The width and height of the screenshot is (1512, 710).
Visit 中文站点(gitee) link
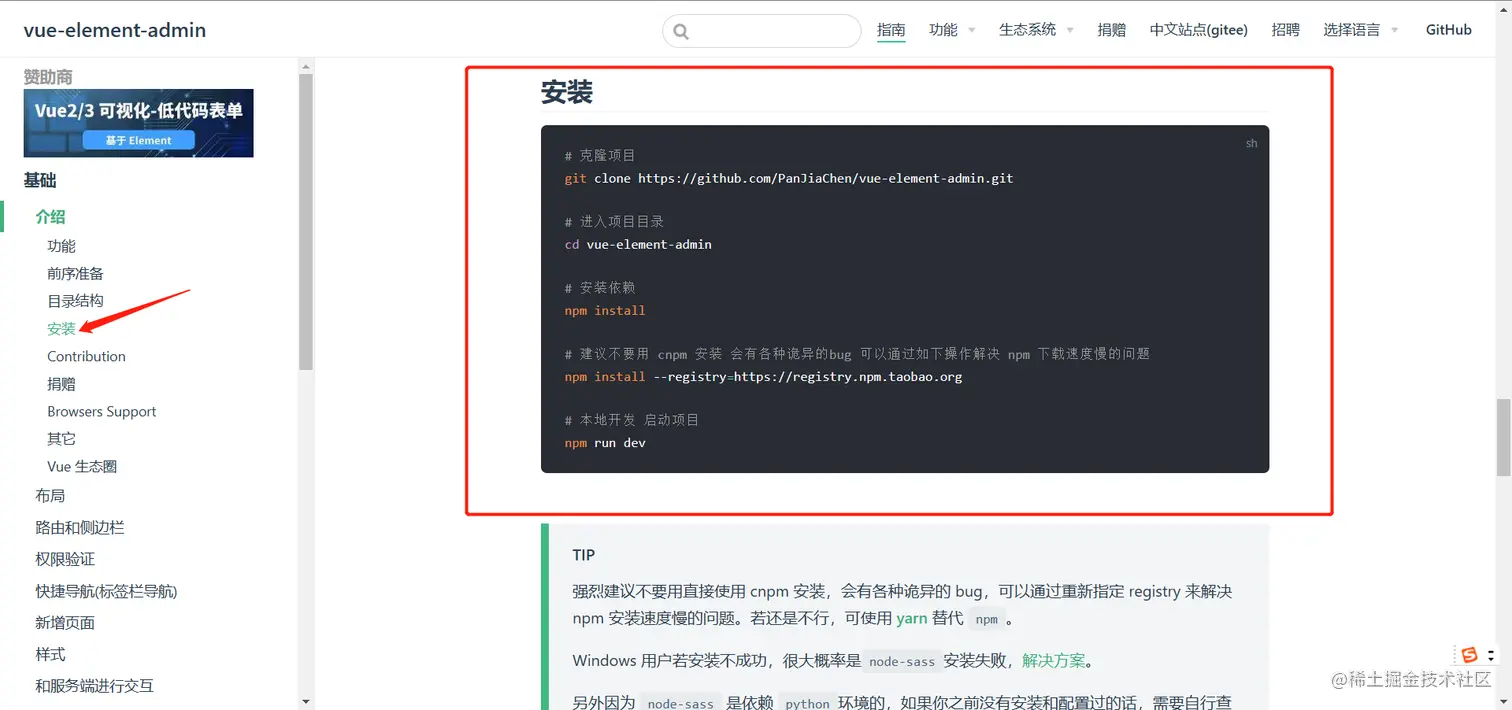(x=1198, y=30)
